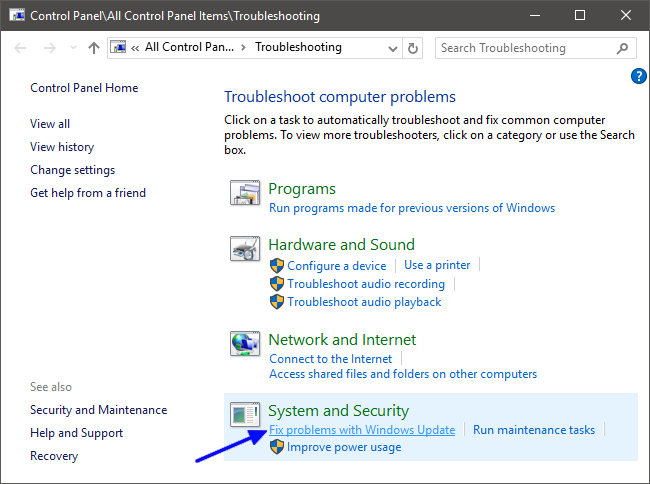Go up one folder level with the up arrow
650x484 pixels.
coord(94,48)
